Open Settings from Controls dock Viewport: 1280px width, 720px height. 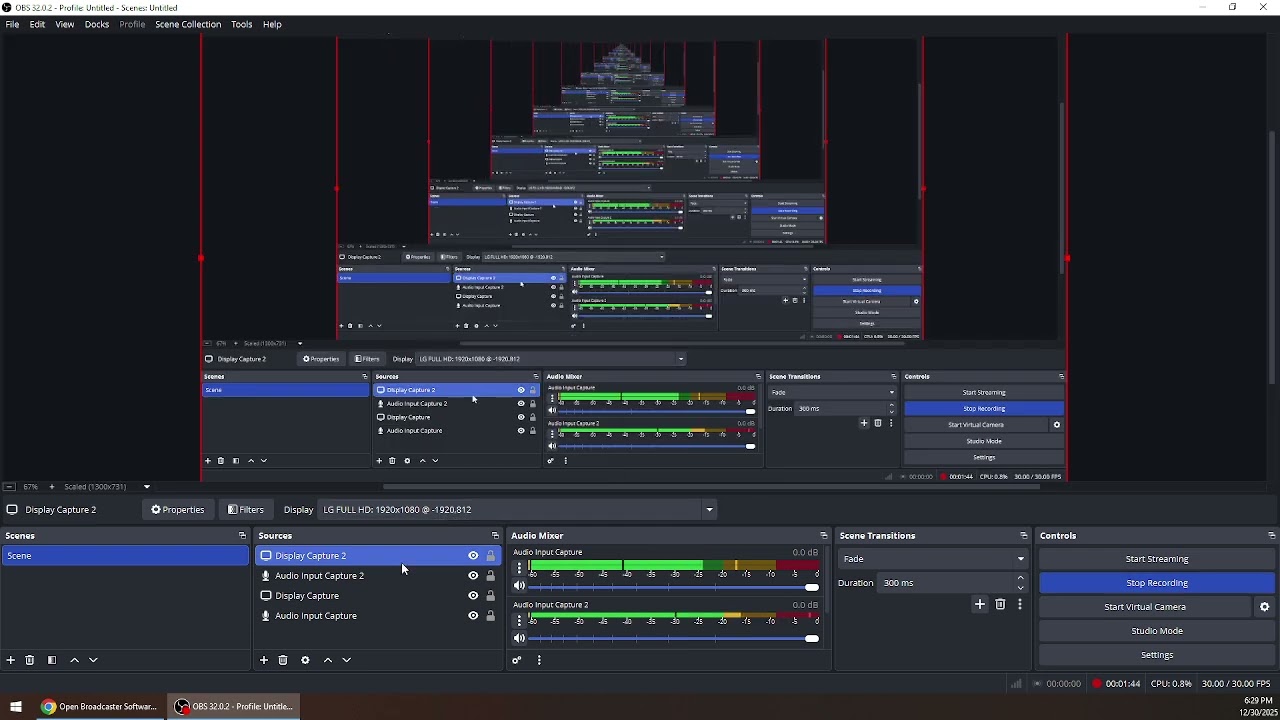click(1157, 655)
